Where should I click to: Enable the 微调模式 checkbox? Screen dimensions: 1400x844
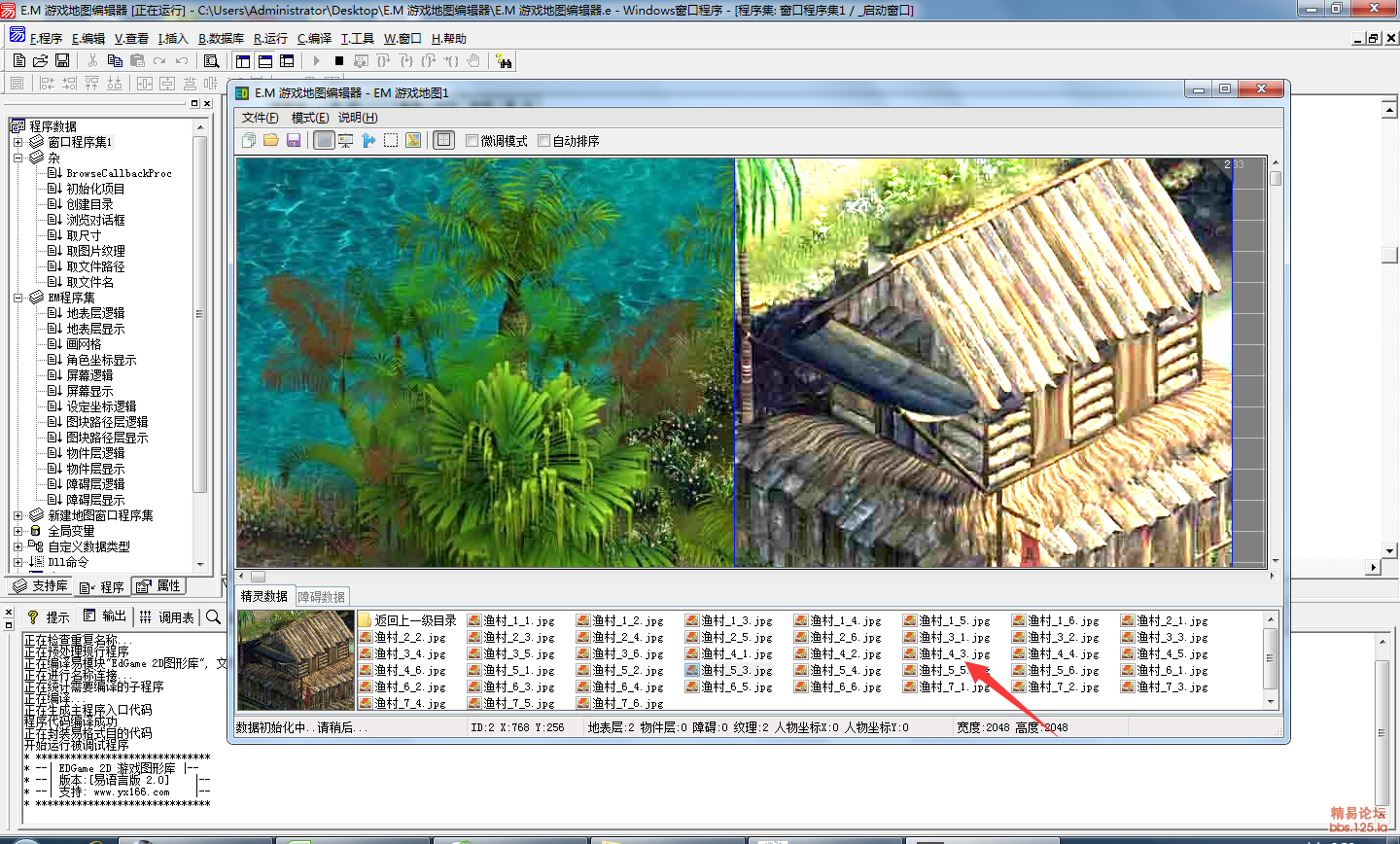472,140
